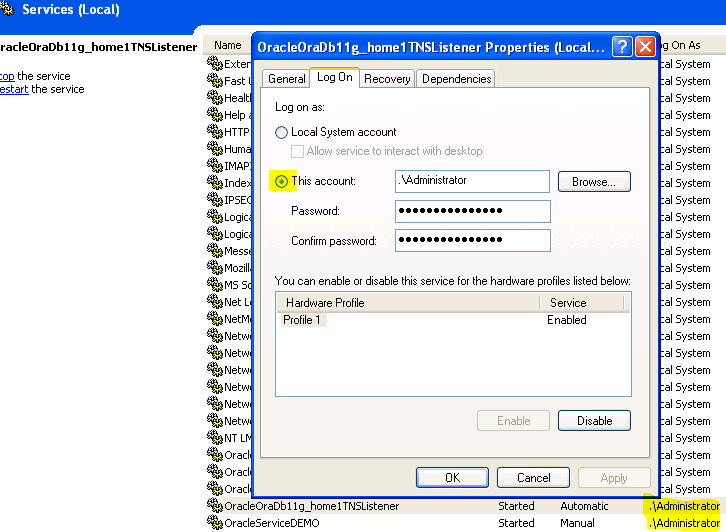
Task: Click the Service column header in profiles list
Action: coord(582,303)
